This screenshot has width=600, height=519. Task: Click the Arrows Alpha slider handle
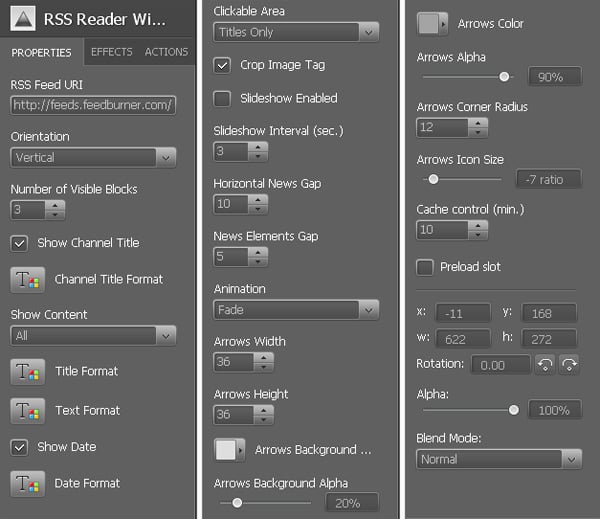[504, 76]
